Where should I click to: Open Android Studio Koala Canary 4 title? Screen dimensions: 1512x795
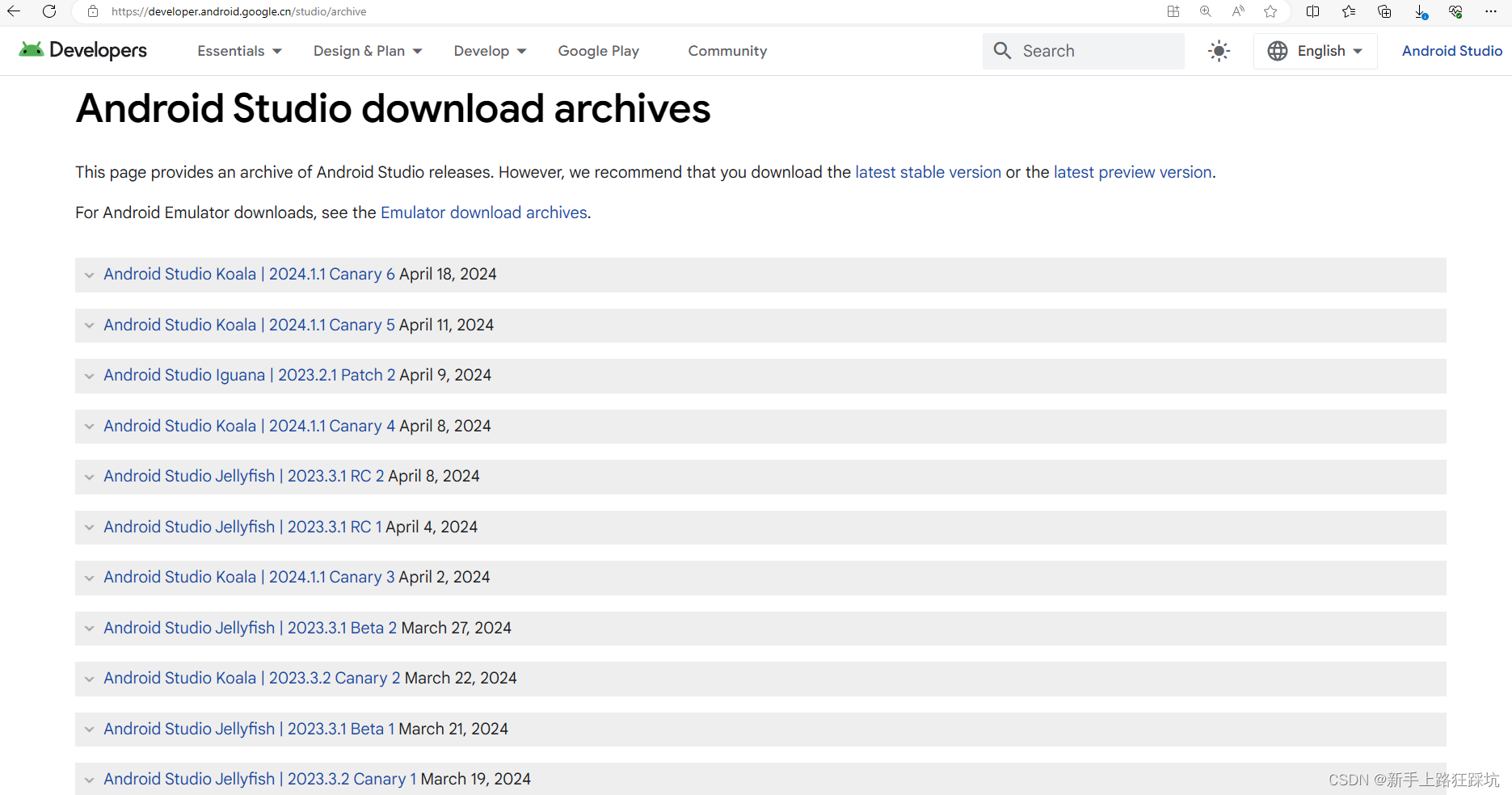(249, 426)
